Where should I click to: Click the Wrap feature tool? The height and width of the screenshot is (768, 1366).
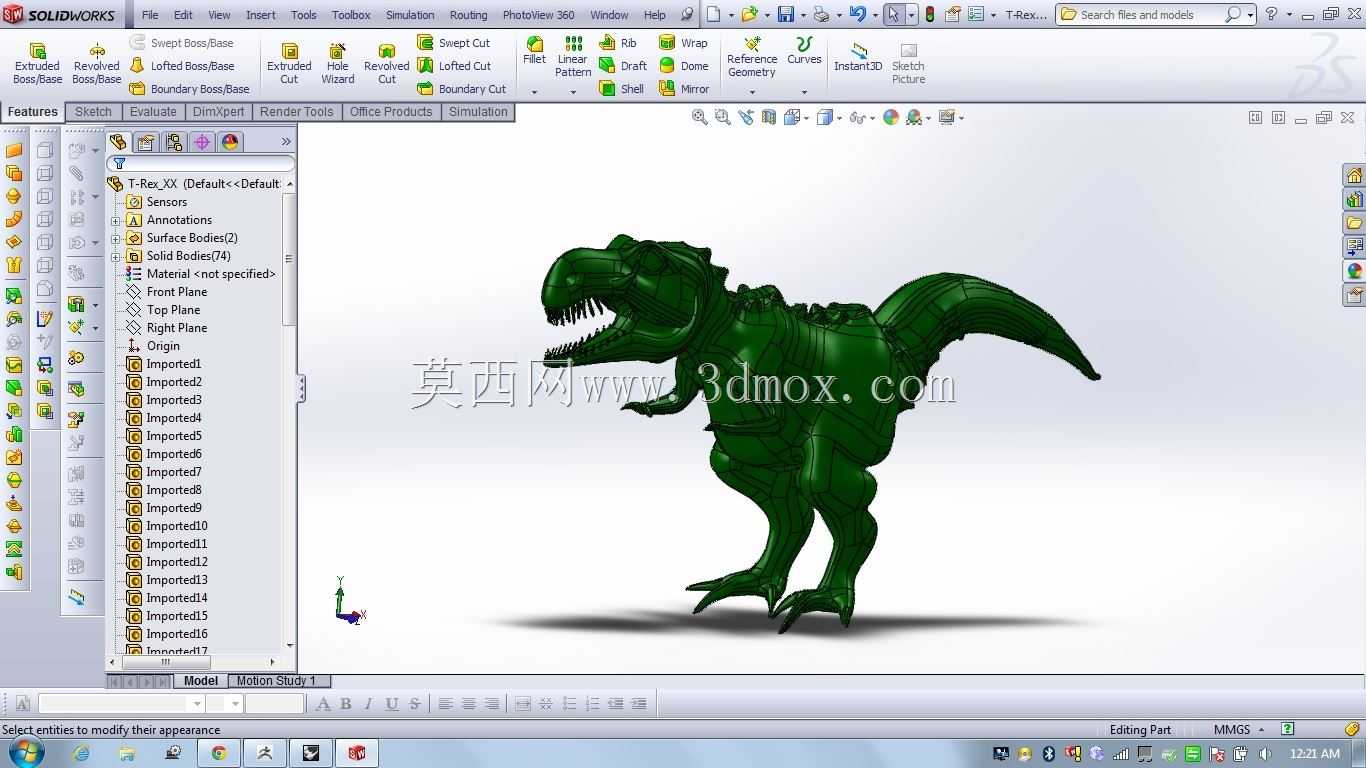(684, 43)
